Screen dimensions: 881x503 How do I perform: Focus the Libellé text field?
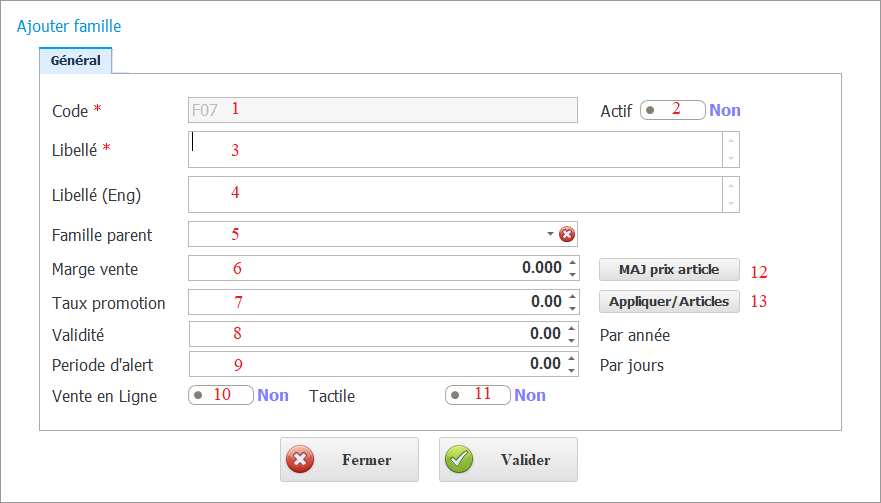point(455,149)
